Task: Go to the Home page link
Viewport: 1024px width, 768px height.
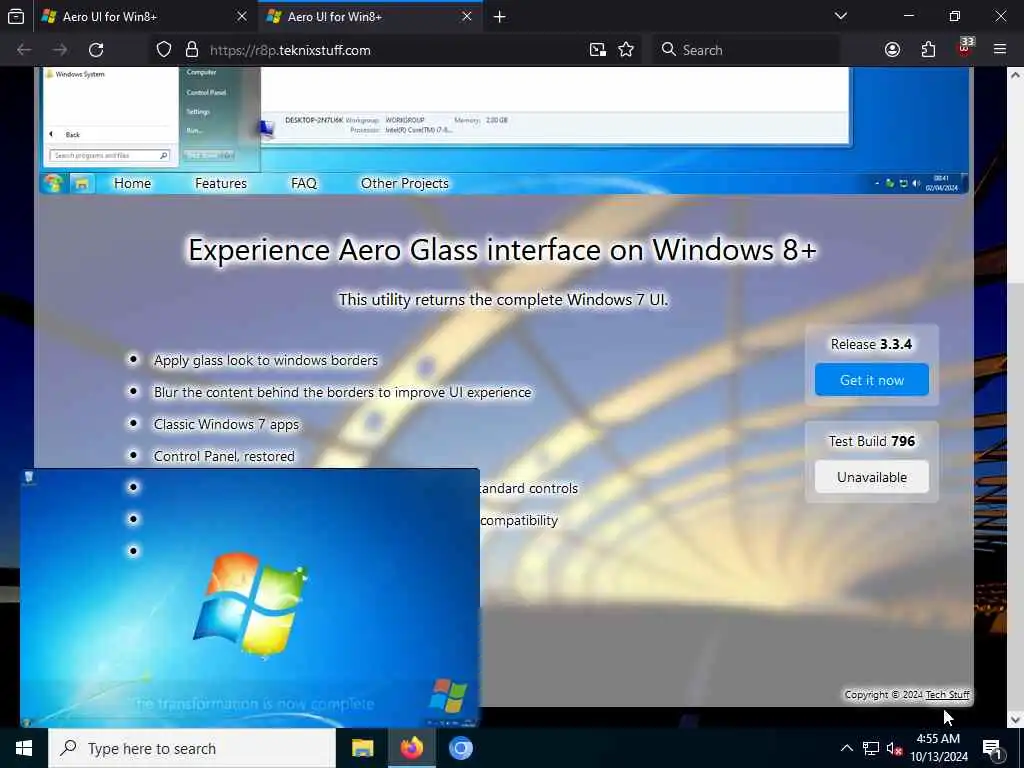Action: point(133,184)
